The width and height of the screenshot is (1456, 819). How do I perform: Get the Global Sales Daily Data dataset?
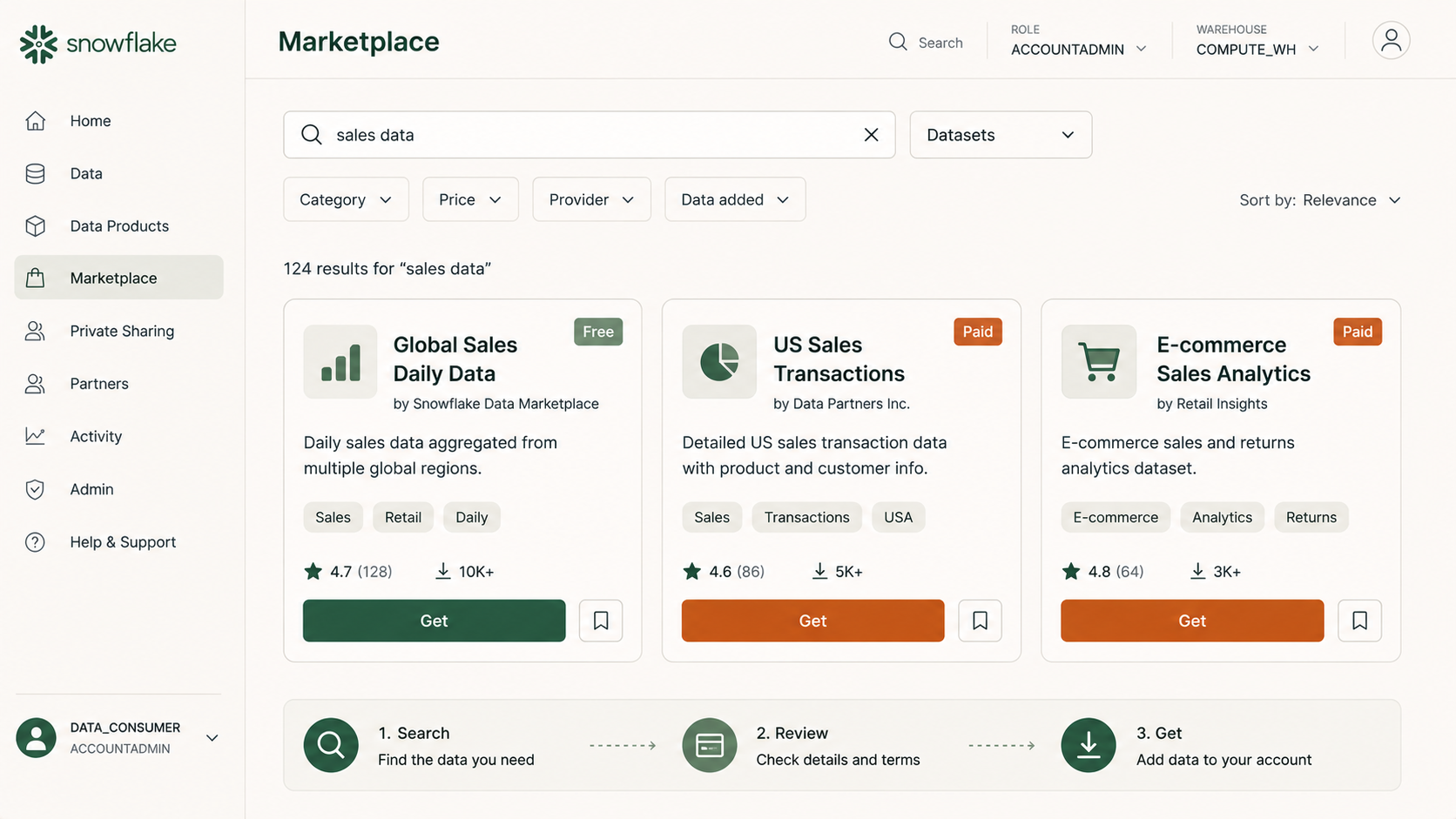pyautogui.click(x=434, y=621)
